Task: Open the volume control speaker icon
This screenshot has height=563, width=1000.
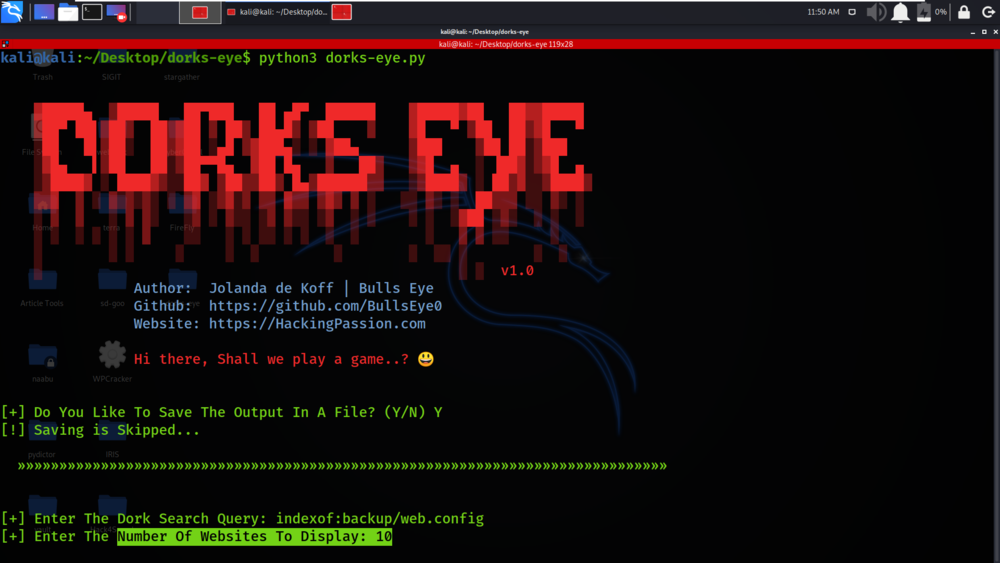Action: coord(876,12)
